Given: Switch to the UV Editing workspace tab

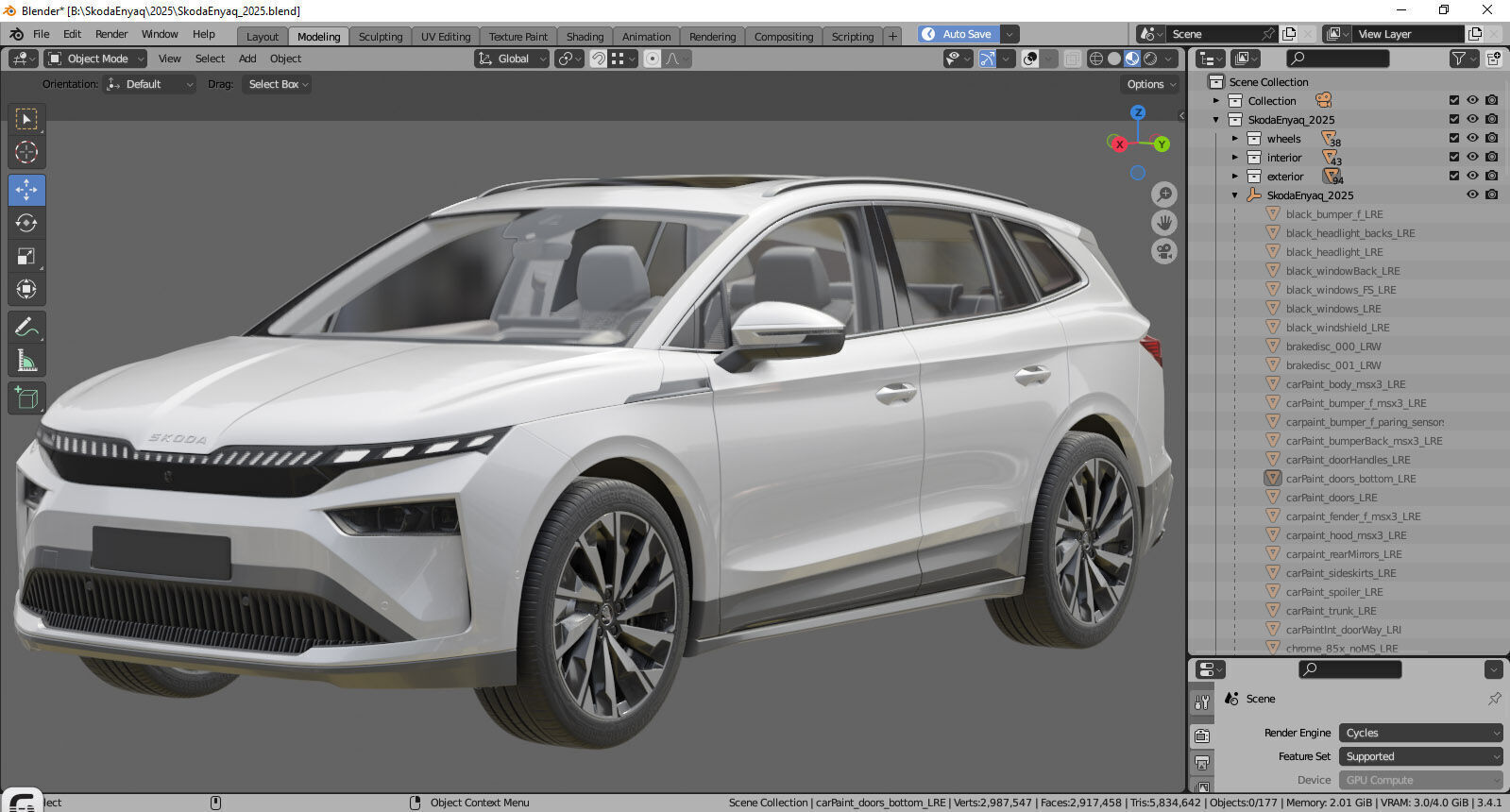Looking at the screenshot, I should [446, 37].
